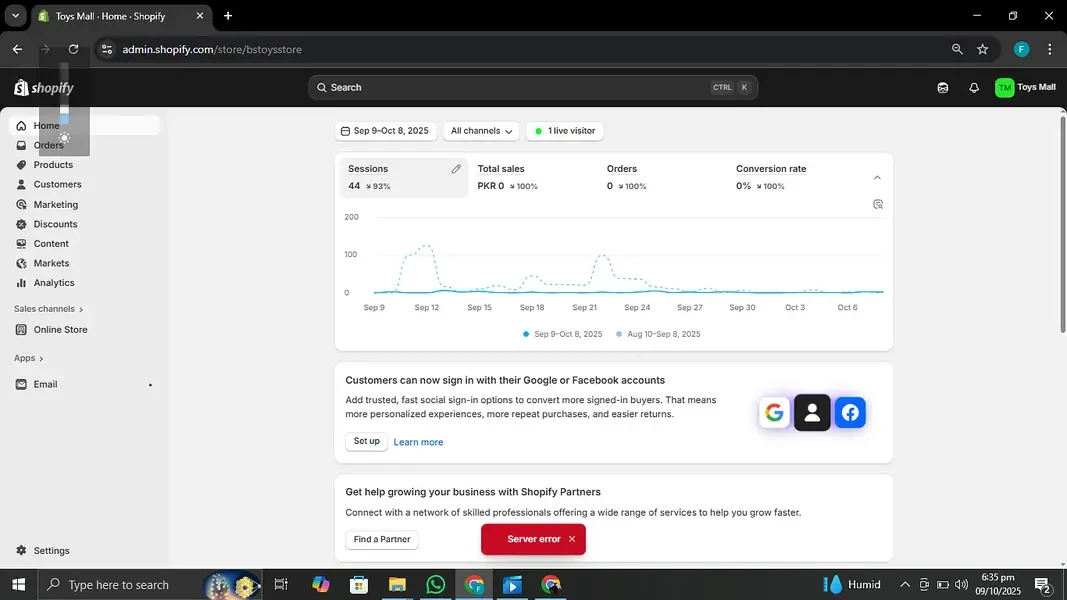Open the All channels dropdown
Screen dimensions: 1067x600
[x=482, y=131]
